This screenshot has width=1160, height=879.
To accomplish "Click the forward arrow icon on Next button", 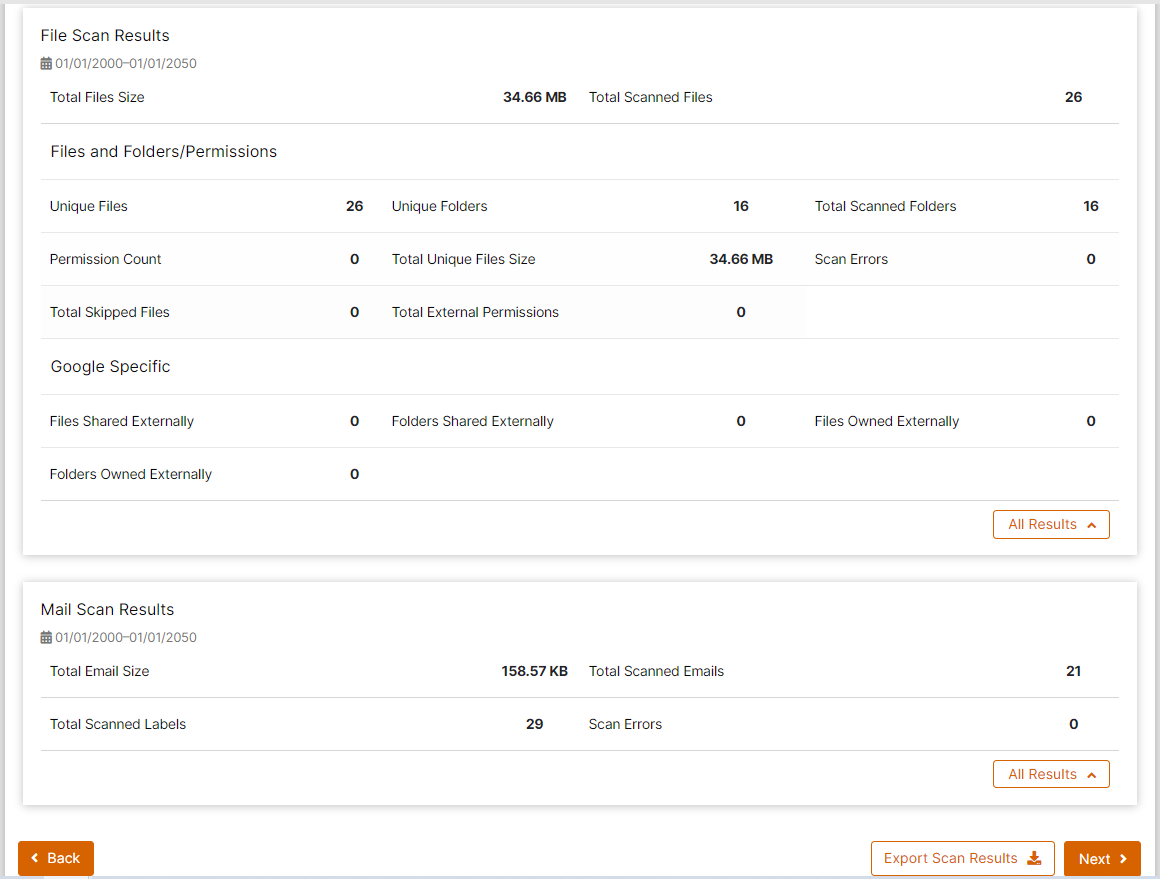I will (1122, 858).
